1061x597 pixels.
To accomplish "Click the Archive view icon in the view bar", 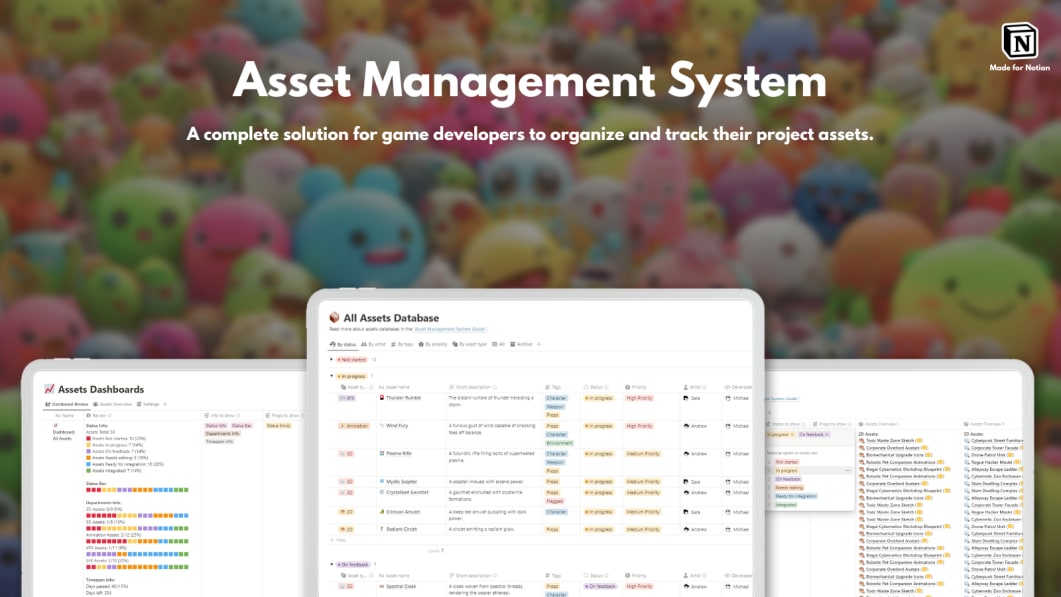I will pyautogui.click(x=513, y=343).
